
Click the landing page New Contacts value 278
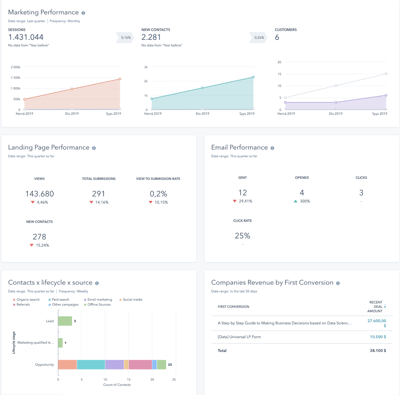[39, 237]
